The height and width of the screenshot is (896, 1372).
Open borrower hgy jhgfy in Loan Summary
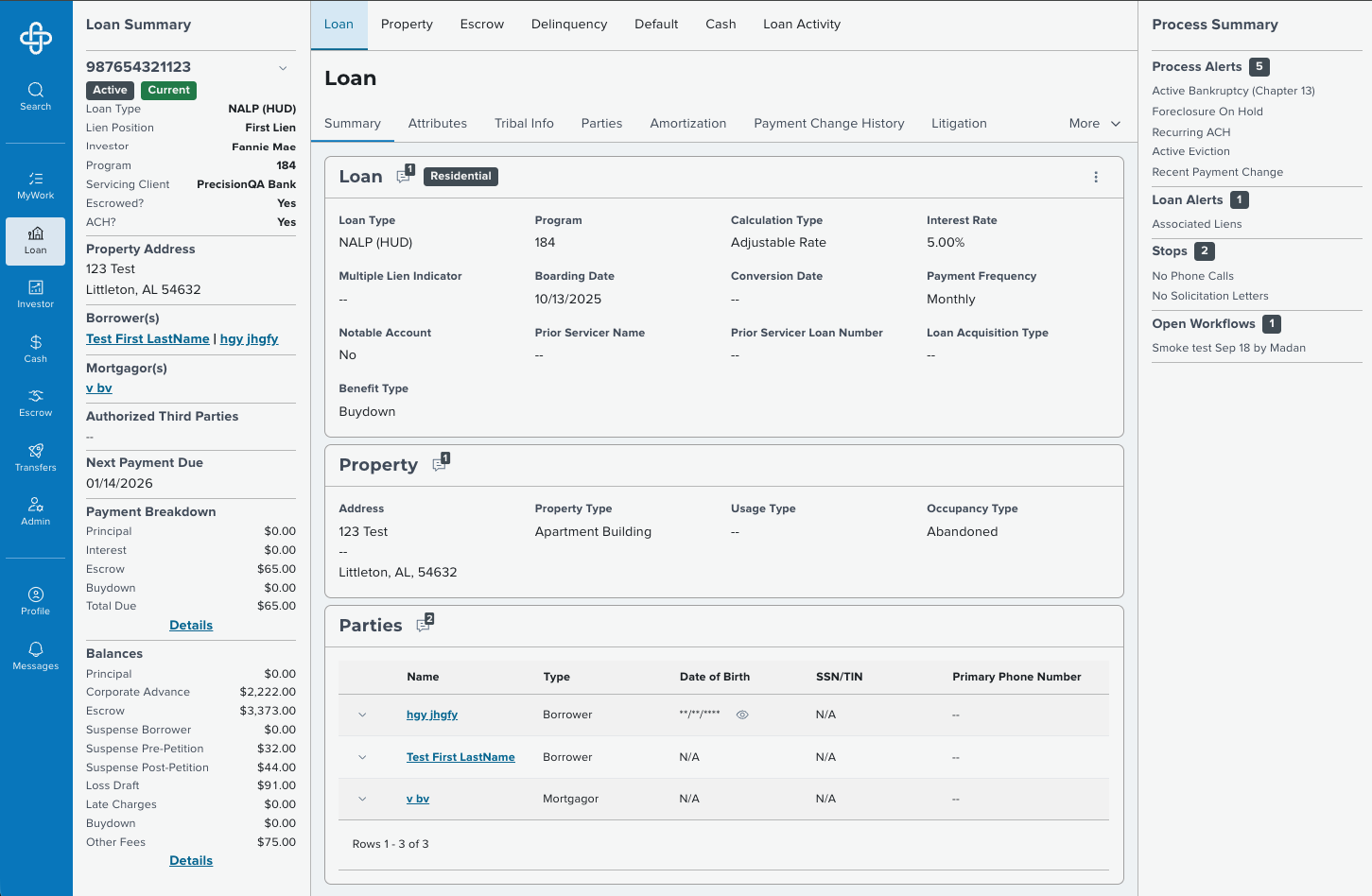pos(250,338)
